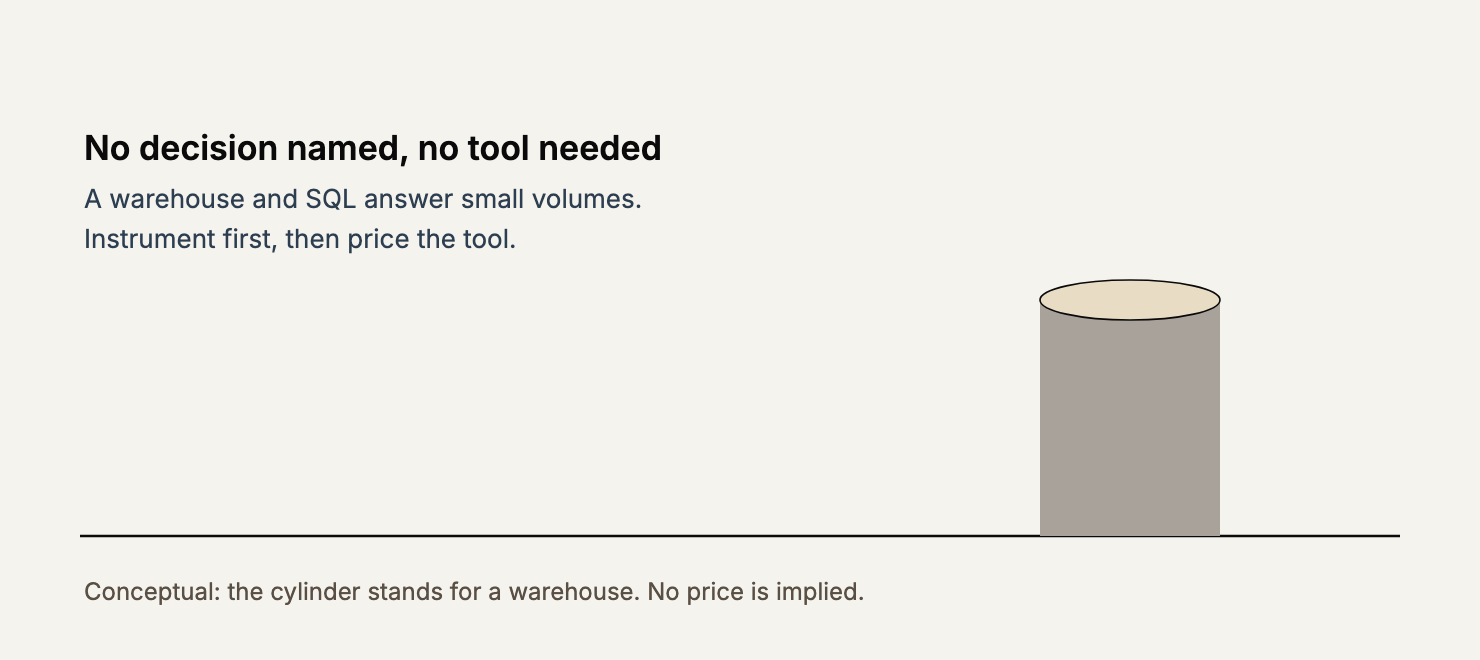Select the word 'Conceptual:' in the footnote
The image size is (1480, 660).
[x=152, y=592]
